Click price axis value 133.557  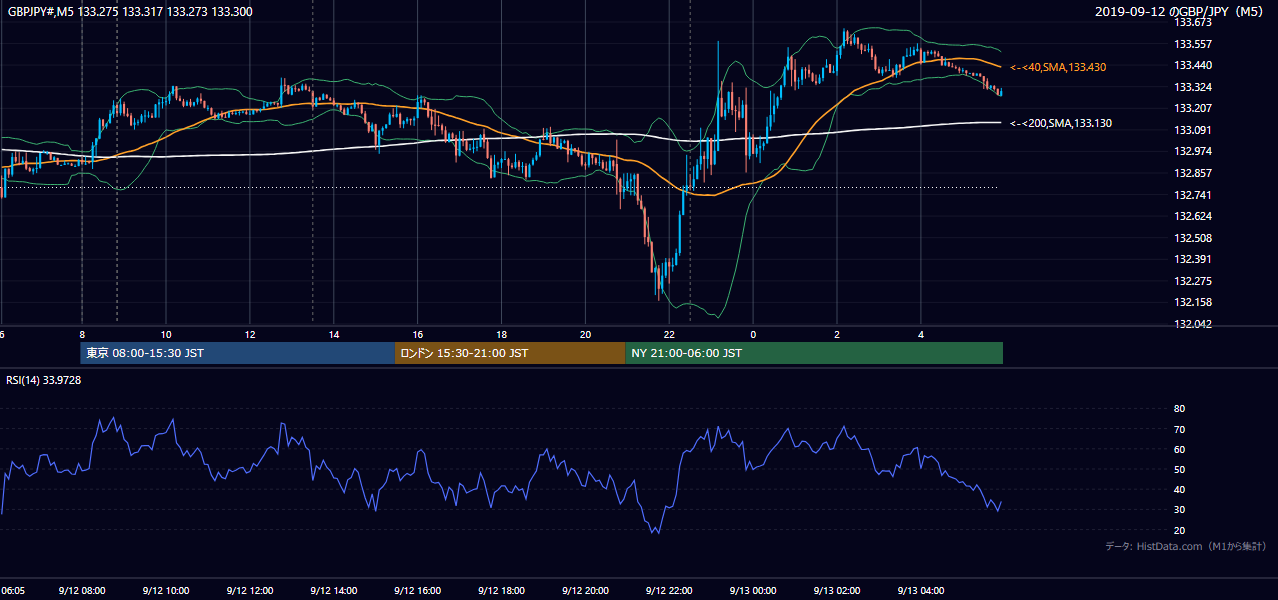[x=1192, y=44]
